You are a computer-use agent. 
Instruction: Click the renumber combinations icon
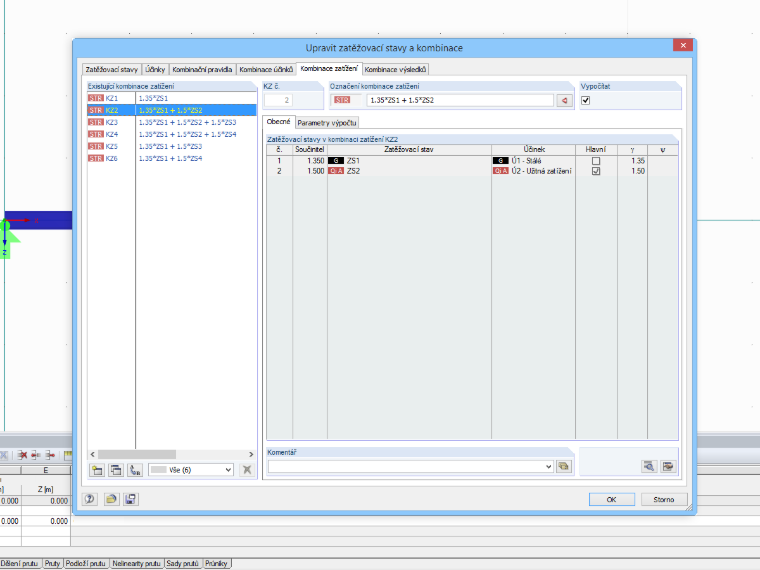(x=135, y=470)
